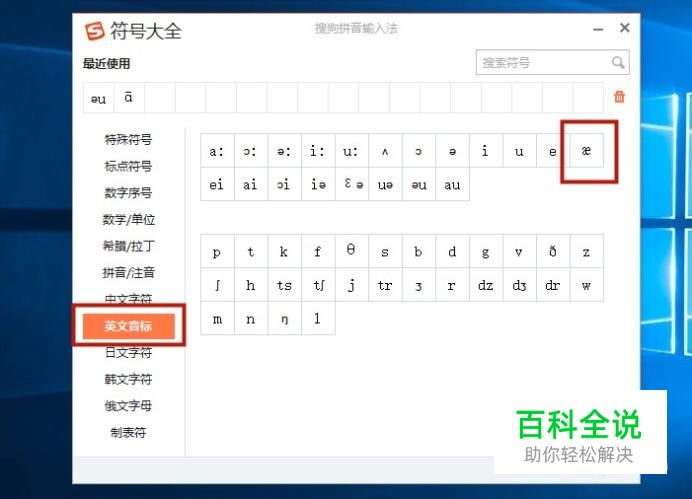
Task: Select recently used symbol əu
Action: coord(98,98)
